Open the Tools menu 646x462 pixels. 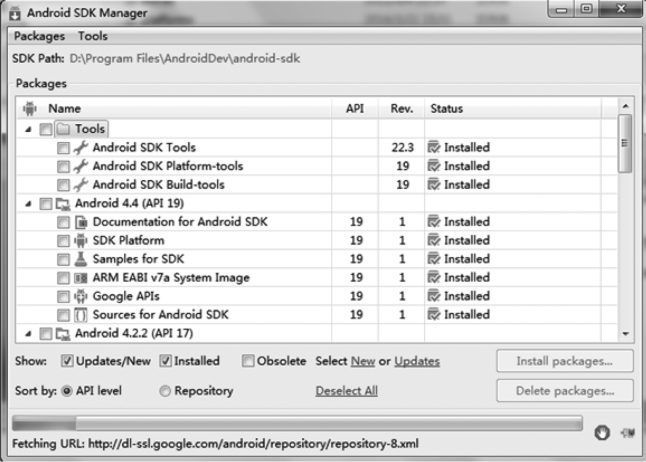(93, 36)
